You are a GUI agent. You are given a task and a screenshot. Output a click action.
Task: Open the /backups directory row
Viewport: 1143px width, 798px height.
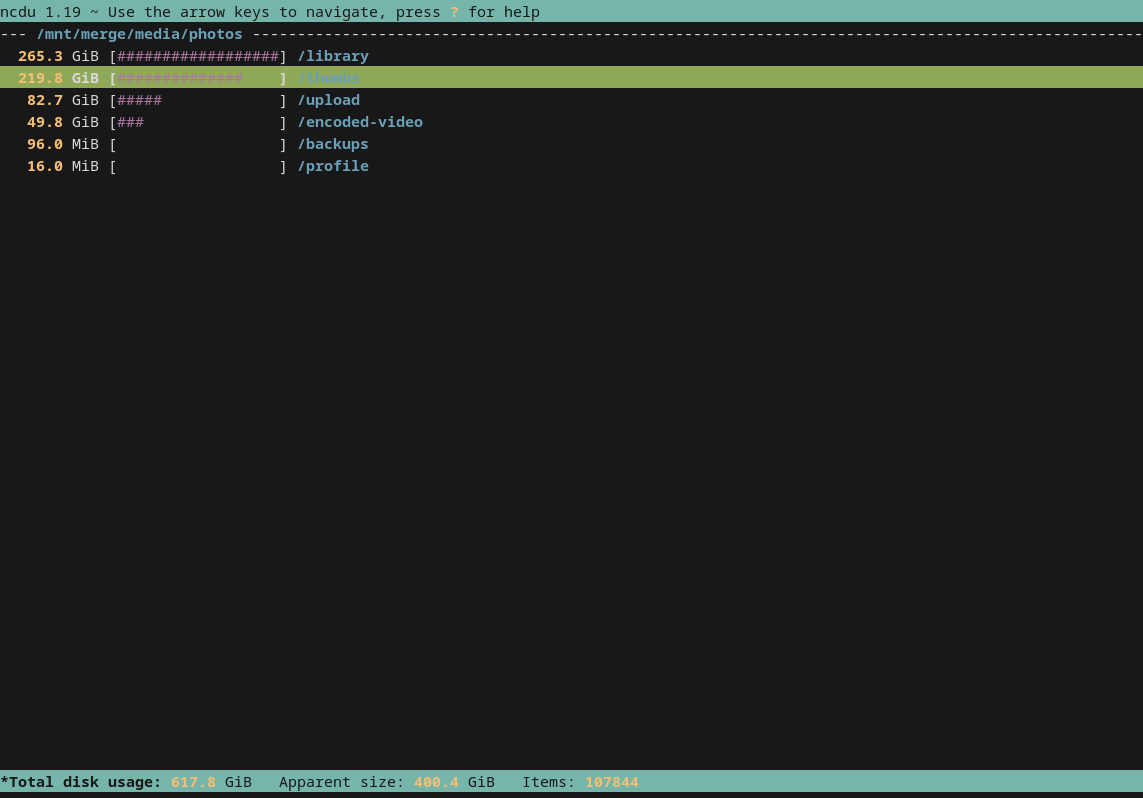(x=333, y=144)
